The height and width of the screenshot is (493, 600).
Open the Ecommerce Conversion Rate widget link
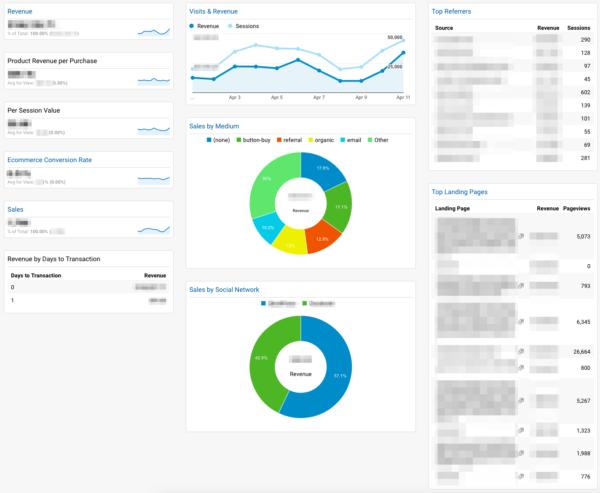click(50, 160)
